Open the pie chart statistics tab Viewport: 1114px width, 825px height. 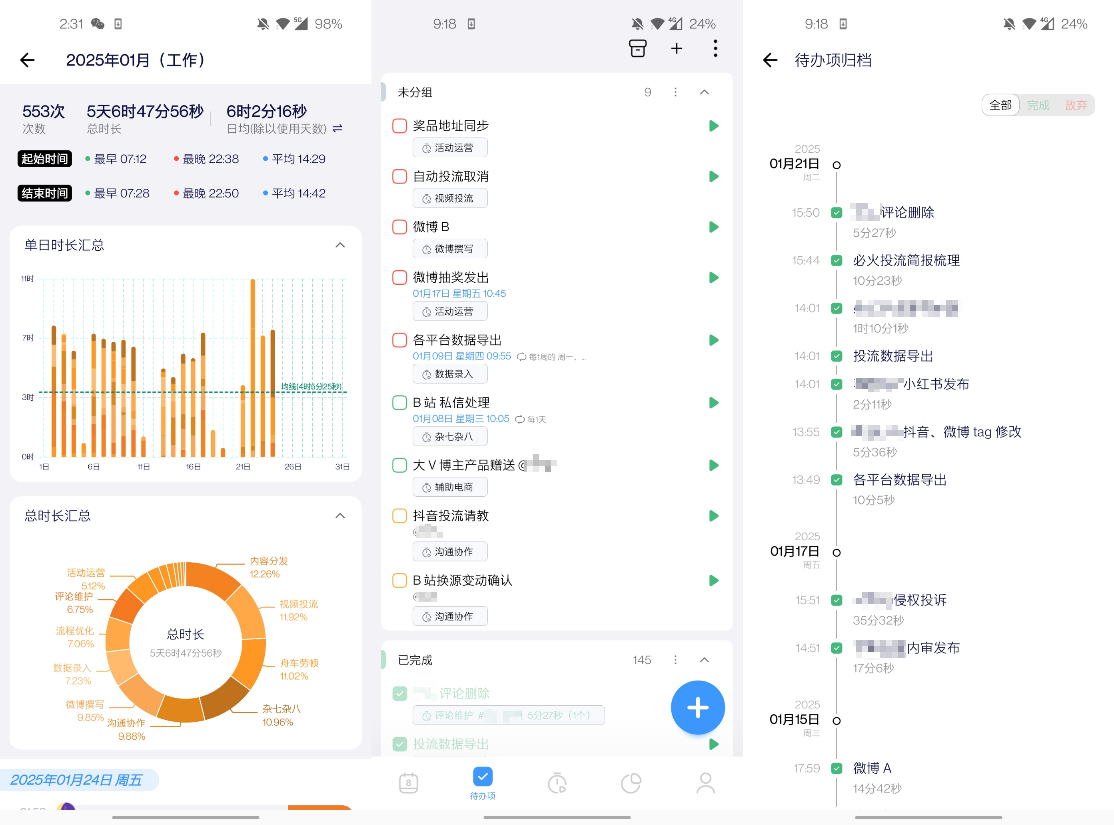631,783
